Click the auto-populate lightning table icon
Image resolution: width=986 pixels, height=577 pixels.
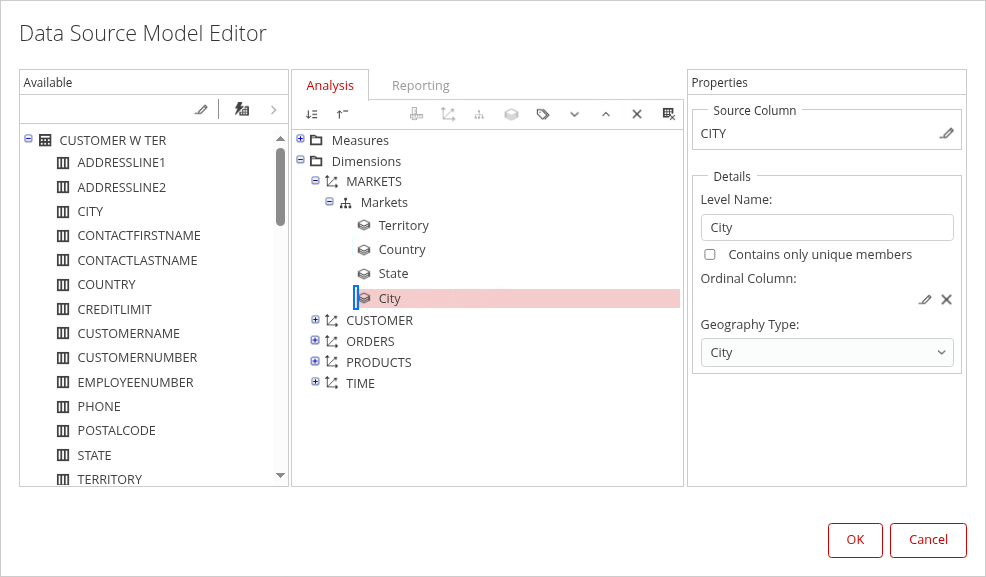pos(242,109)
